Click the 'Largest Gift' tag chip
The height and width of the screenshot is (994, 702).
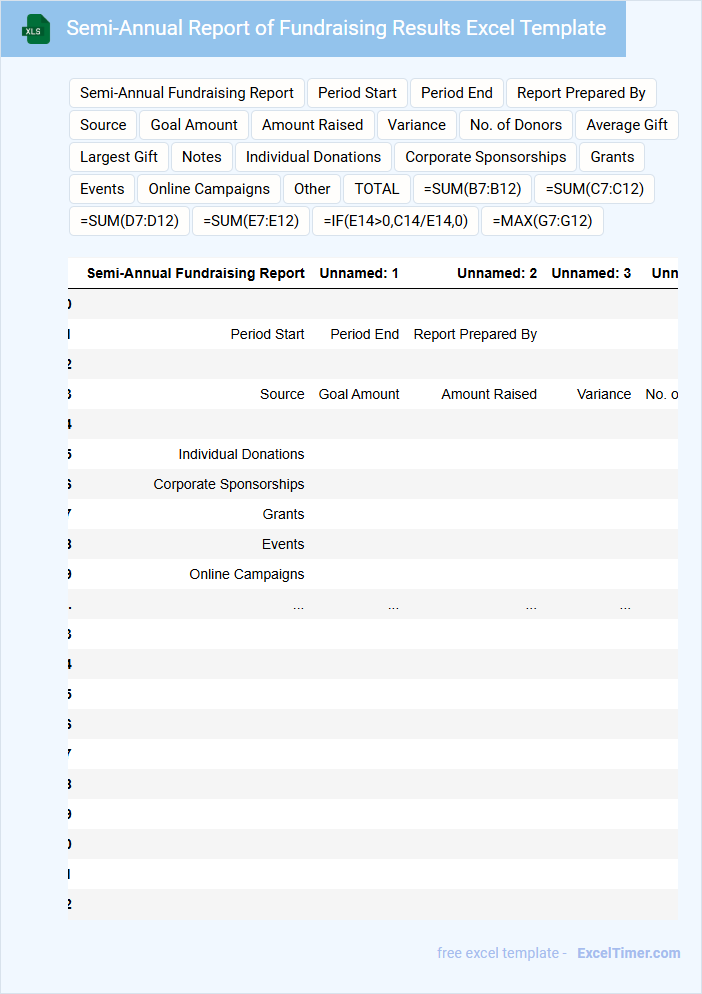(119, 157)
